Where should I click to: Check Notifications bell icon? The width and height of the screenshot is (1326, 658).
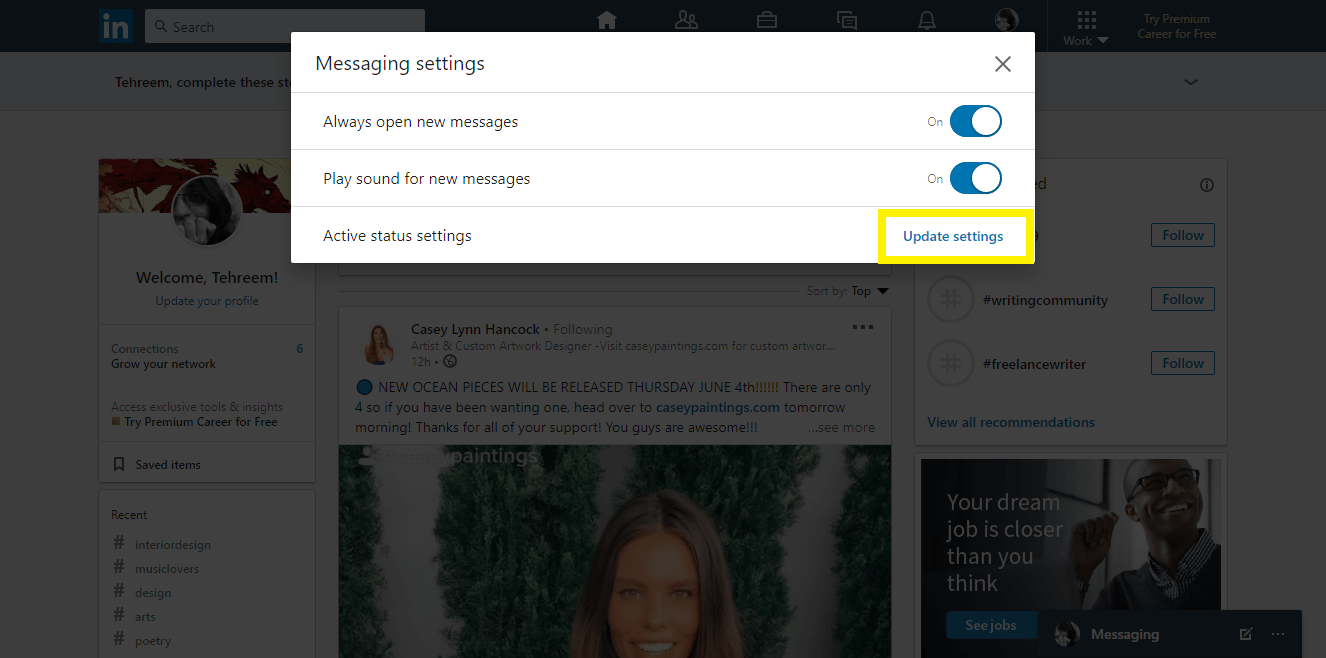(927, 19)
